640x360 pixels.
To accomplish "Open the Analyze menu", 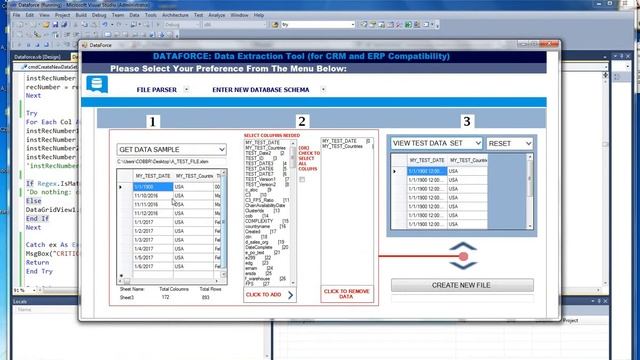I will point(217,15).
